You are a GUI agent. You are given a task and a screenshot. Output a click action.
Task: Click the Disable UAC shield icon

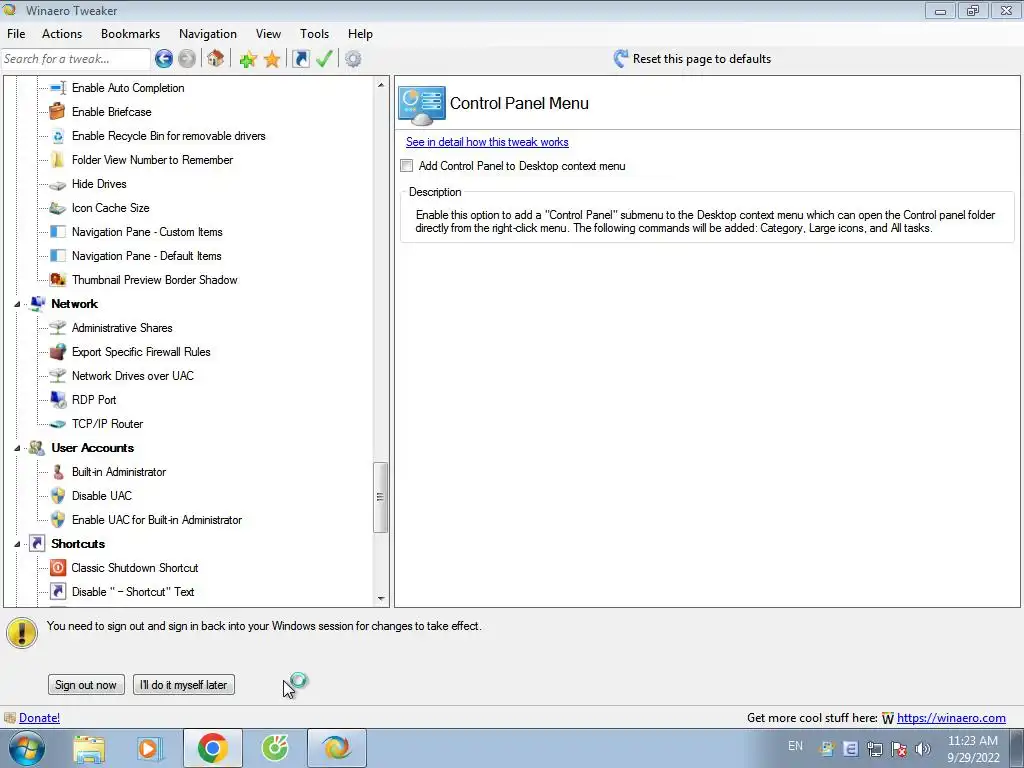pos(57,496)
